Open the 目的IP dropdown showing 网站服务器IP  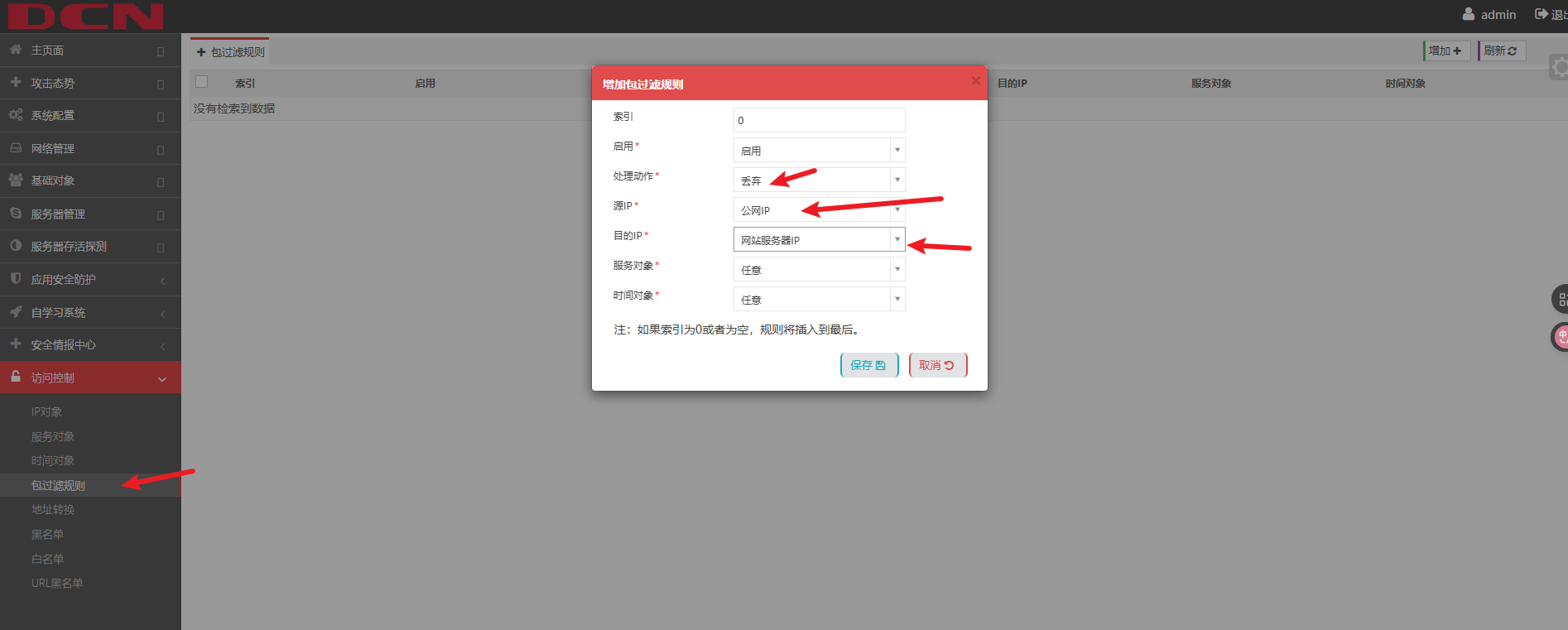coord(819,239)
